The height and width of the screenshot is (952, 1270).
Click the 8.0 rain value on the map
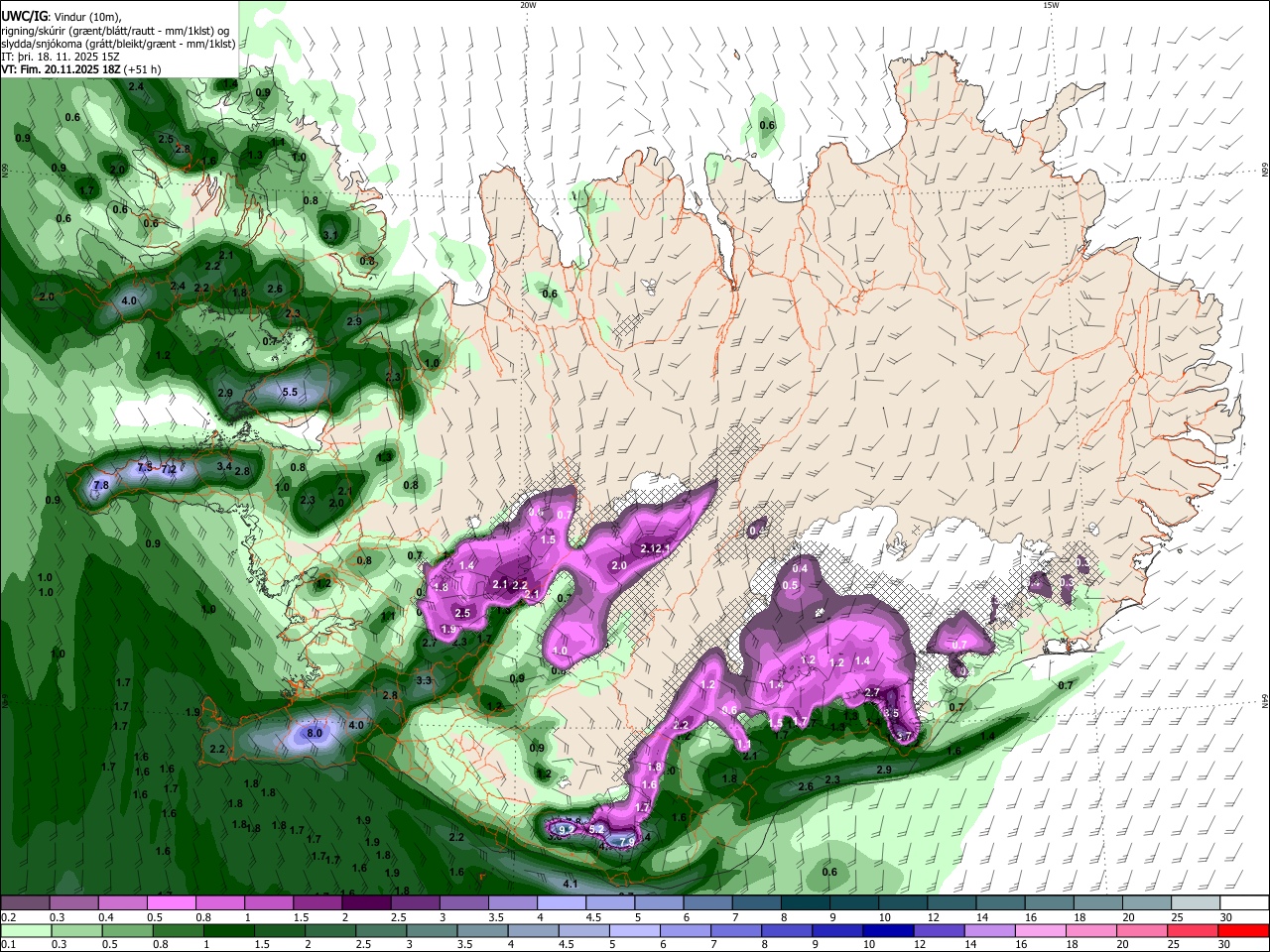tap(315, 733)
